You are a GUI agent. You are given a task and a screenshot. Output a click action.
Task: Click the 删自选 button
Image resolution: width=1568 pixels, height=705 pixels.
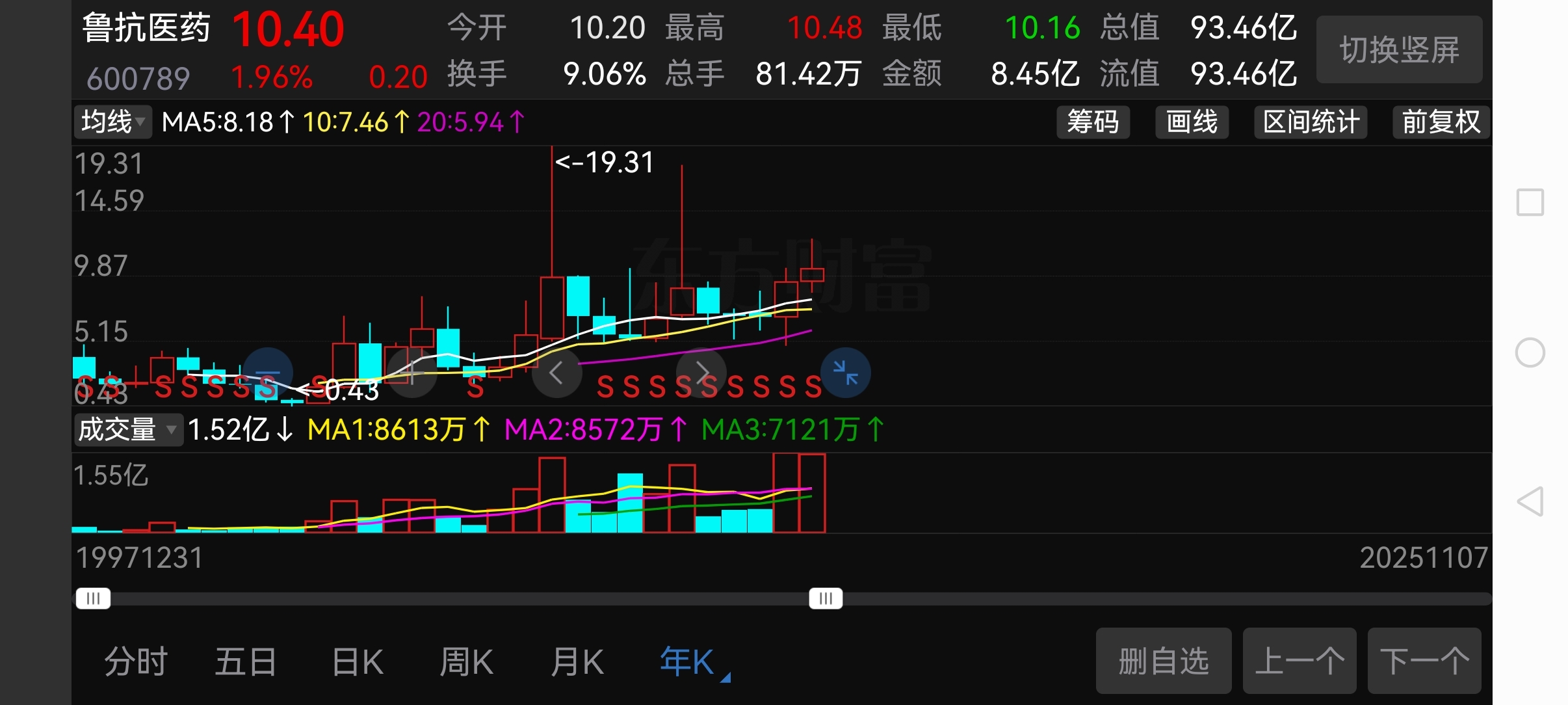[x=1163, y=661]
